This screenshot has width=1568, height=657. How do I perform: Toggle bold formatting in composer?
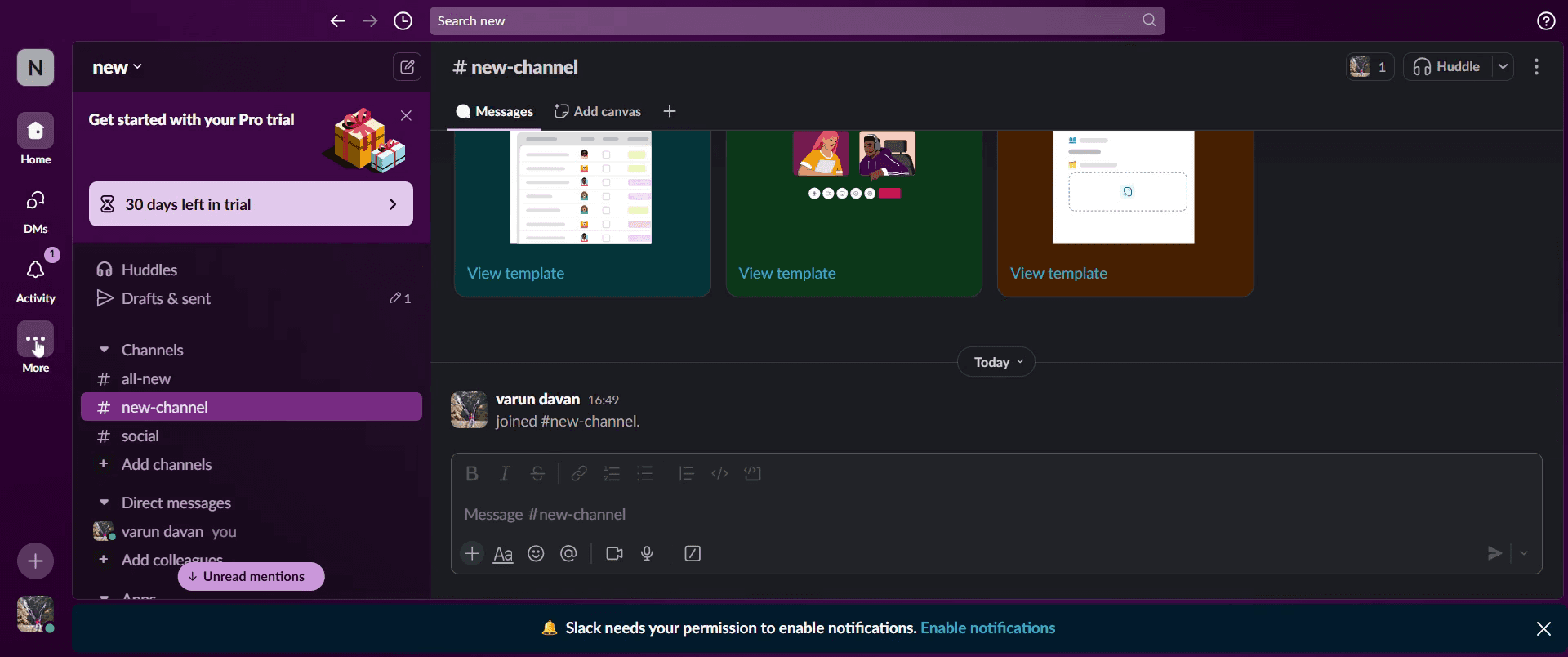[x=471, y=474]
